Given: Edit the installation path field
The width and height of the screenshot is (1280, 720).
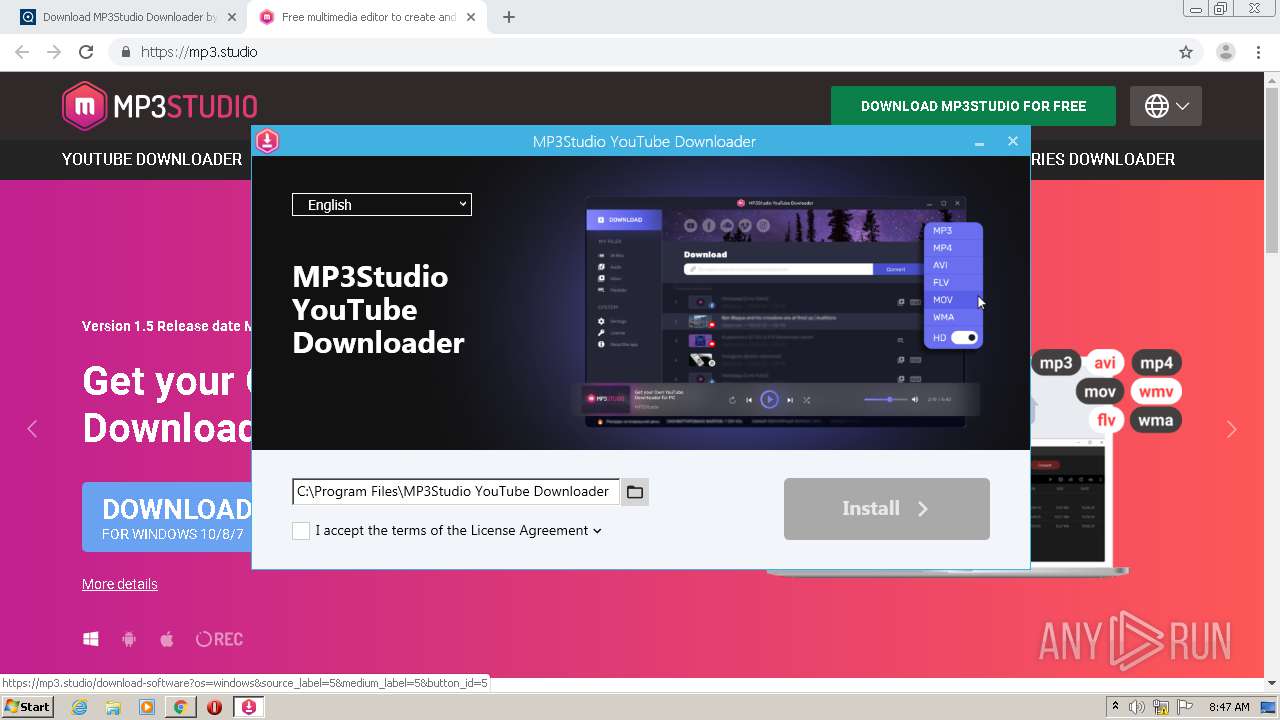Looking at the screenshot, I should [456, 492].
